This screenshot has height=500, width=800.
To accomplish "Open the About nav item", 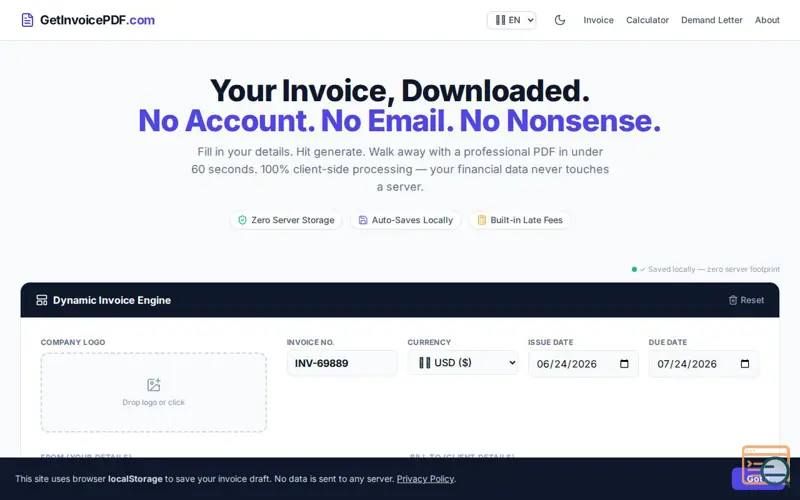I will click(767, 20).
